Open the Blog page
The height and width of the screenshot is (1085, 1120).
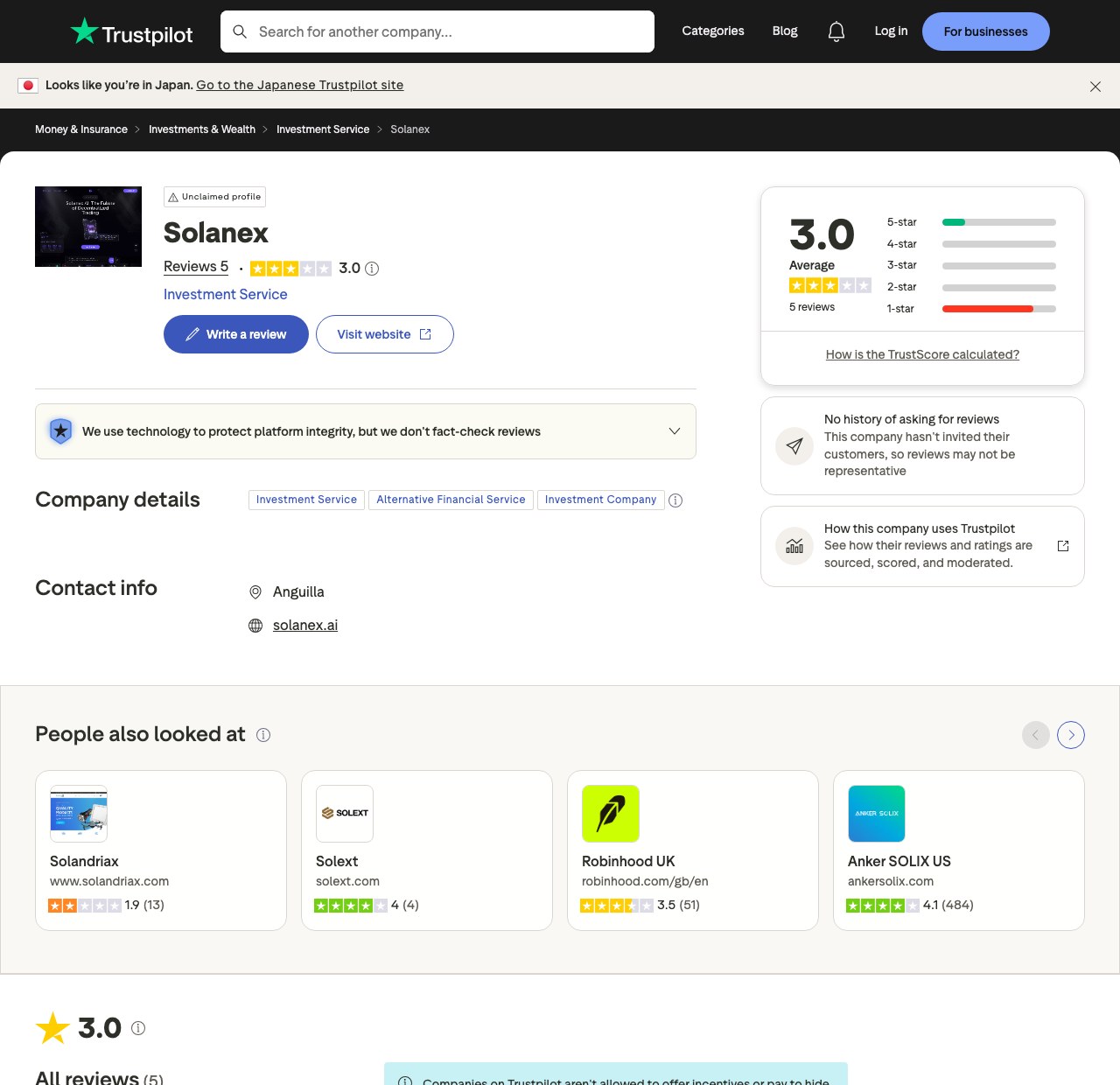pos(785,31)
